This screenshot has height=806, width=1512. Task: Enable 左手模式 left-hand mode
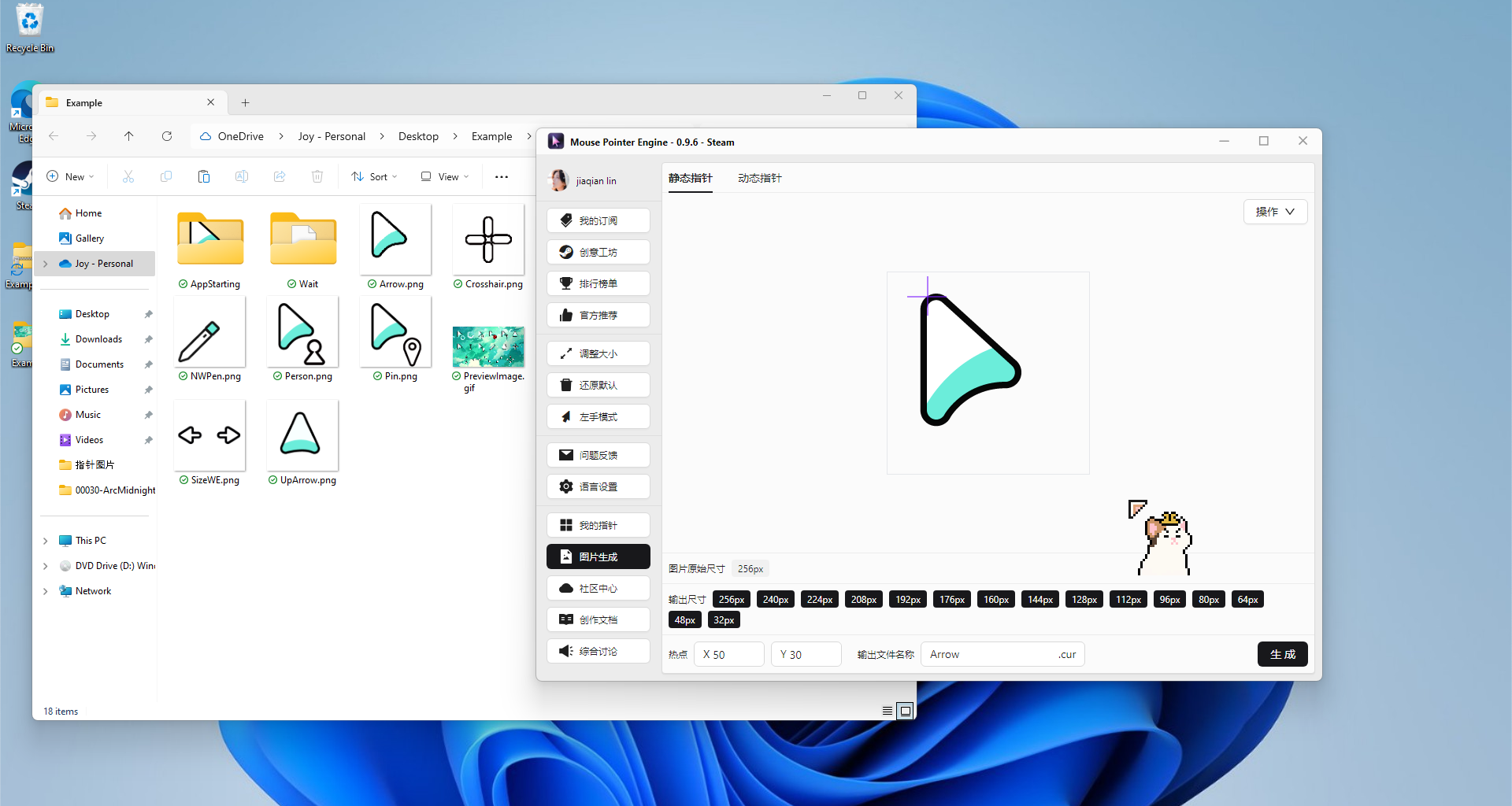pos(598,416)
